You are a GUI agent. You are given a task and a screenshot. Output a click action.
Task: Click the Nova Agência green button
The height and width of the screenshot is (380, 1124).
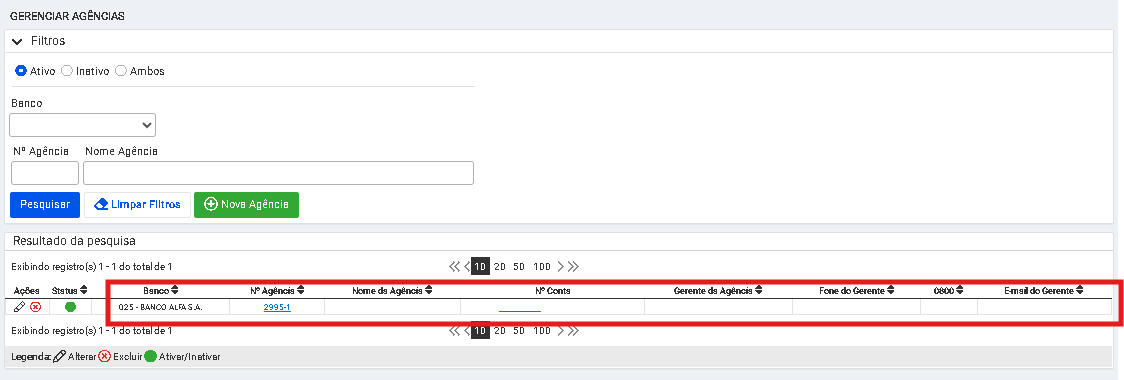[247, 204]
